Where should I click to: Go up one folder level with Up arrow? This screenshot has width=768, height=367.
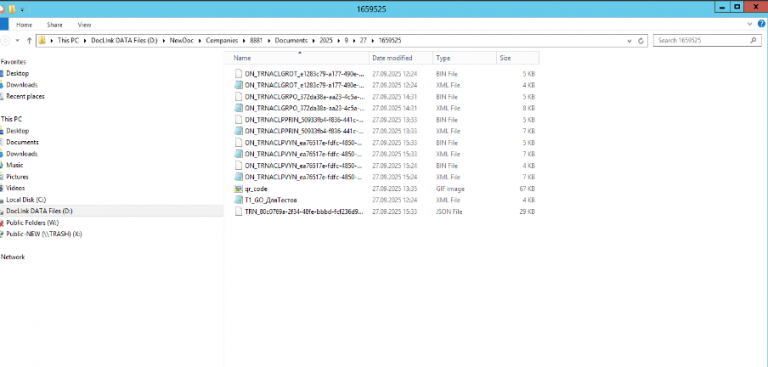point(29,41)
